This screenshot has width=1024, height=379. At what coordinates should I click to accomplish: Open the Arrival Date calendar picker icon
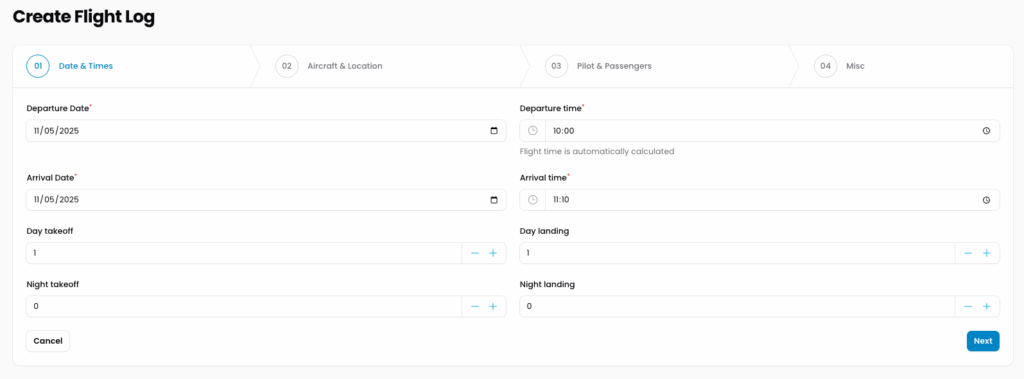point(494,200)
